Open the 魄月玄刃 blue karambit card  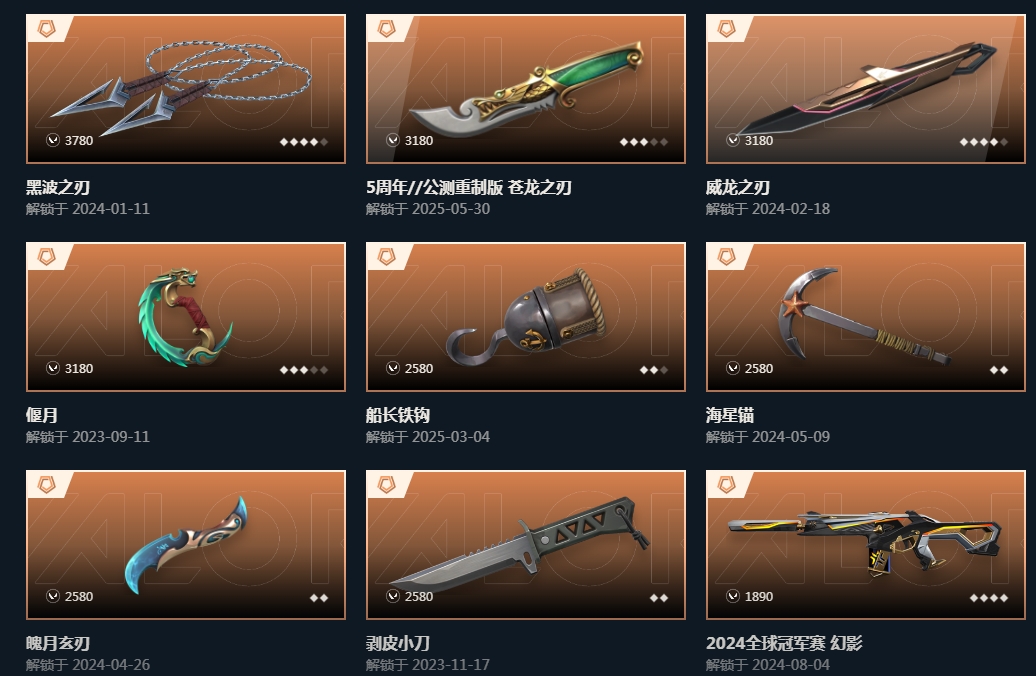[x=186, y=545]
